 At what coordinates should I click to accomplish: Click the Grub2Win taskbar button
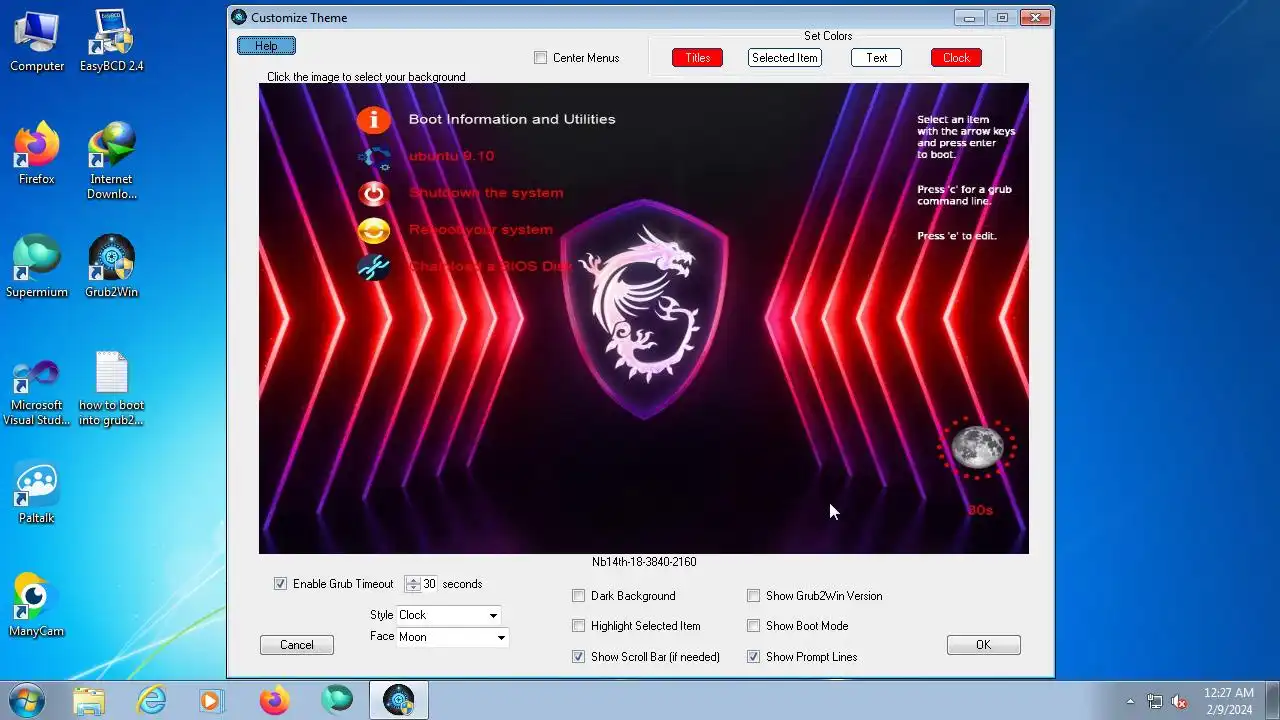coord(399,701)
